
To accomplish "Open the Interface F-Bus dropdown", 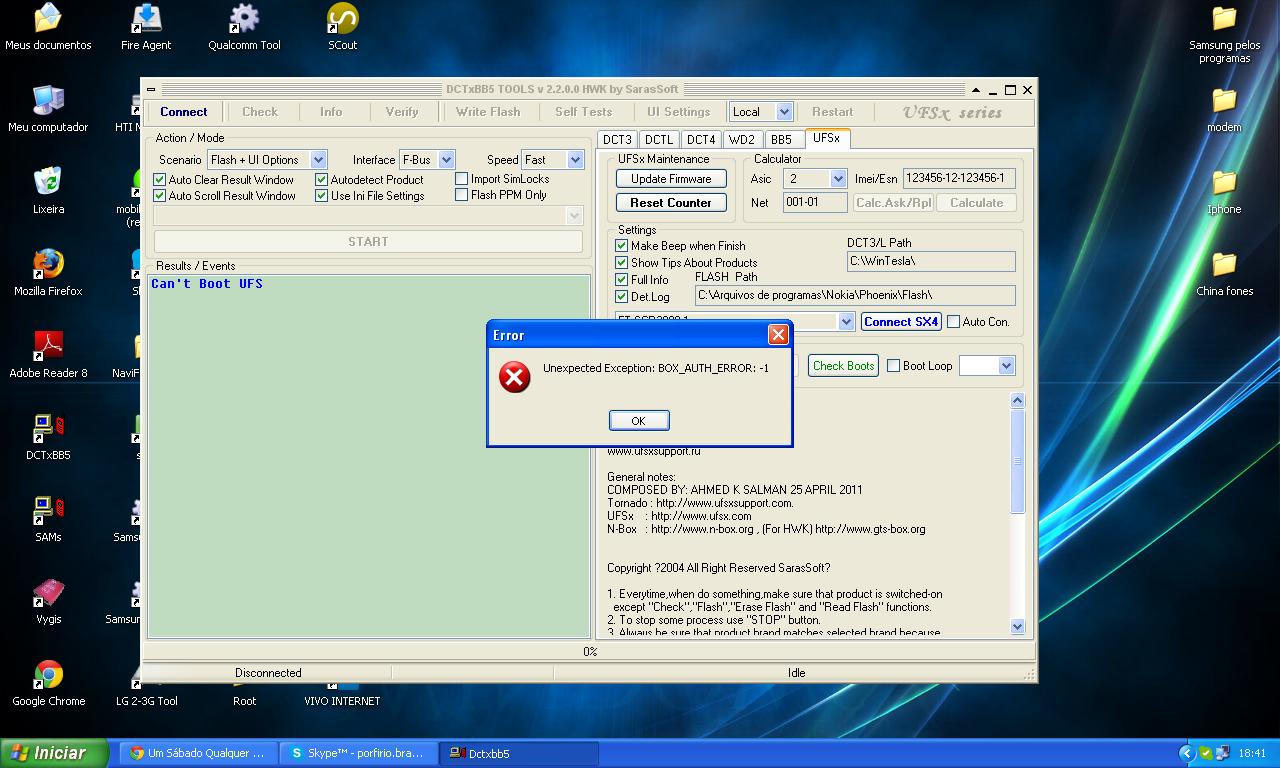I will [446, 160].
